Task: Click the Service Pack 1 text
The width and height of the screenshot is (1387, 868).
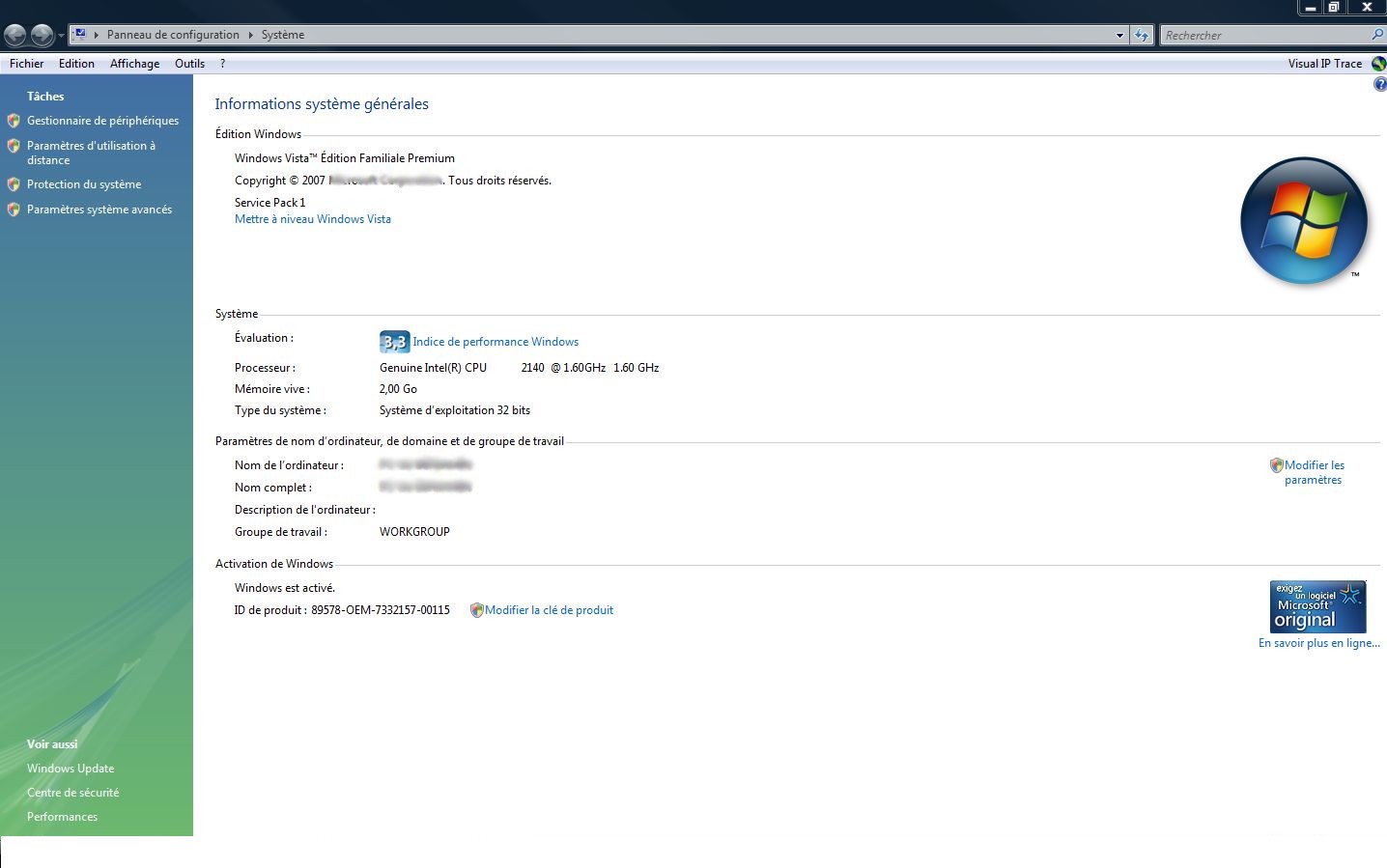Action: point(269,203)
